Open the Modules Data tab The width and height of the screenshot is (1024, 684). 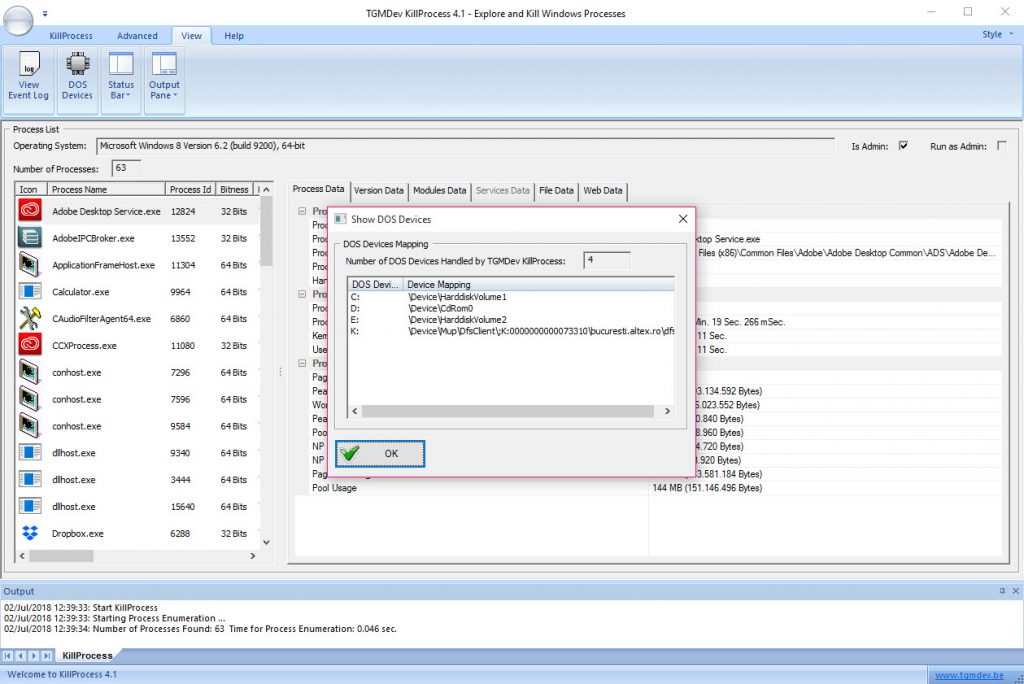tap(440, 190)
